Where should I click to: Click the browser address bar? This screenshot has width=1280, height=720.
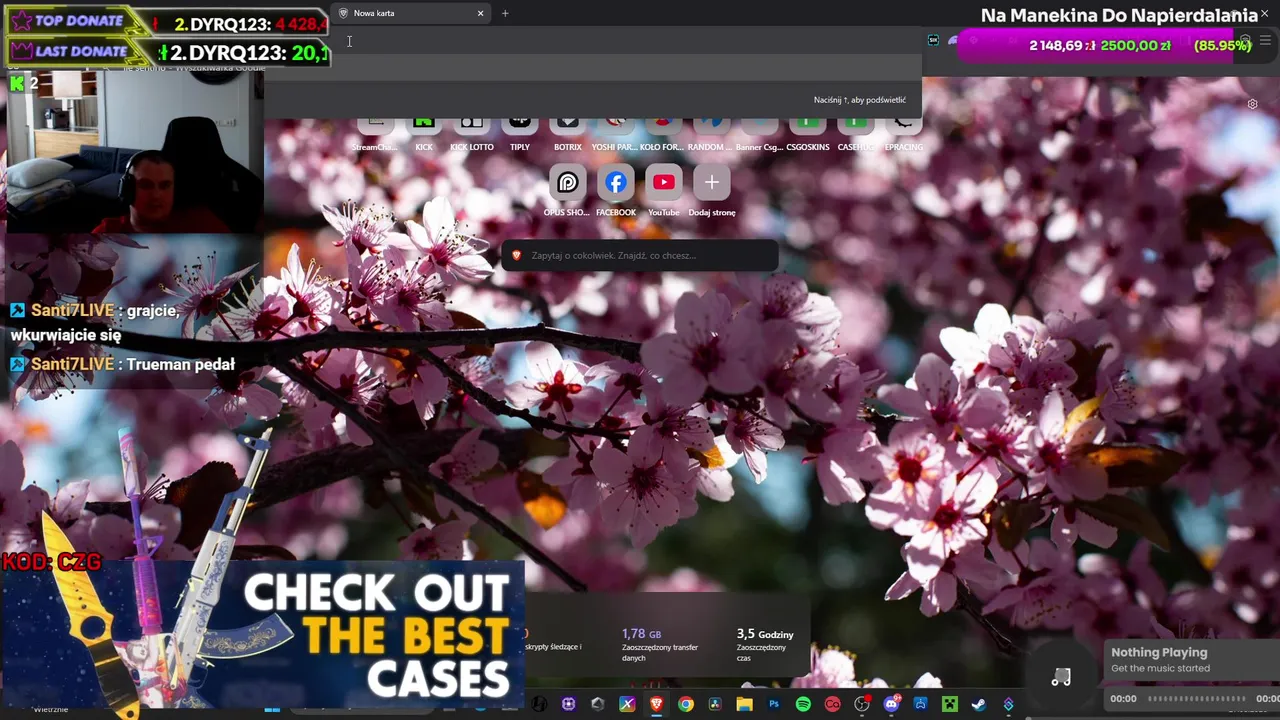click(x=625, y=41)
